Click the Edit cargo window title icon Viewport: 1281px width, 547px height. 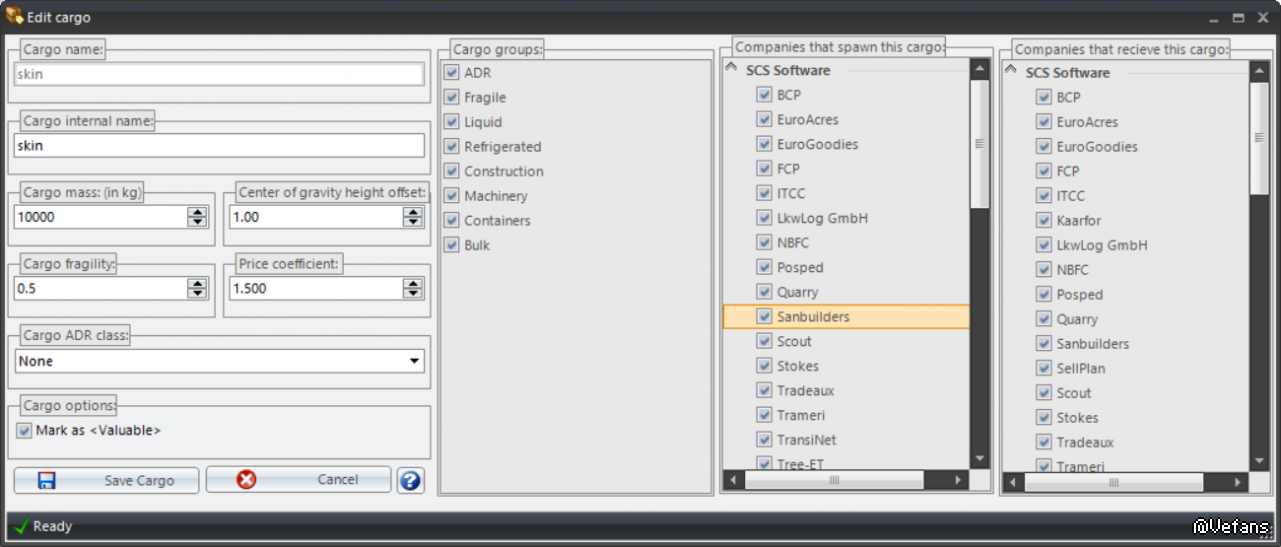(x=14, y=17)
